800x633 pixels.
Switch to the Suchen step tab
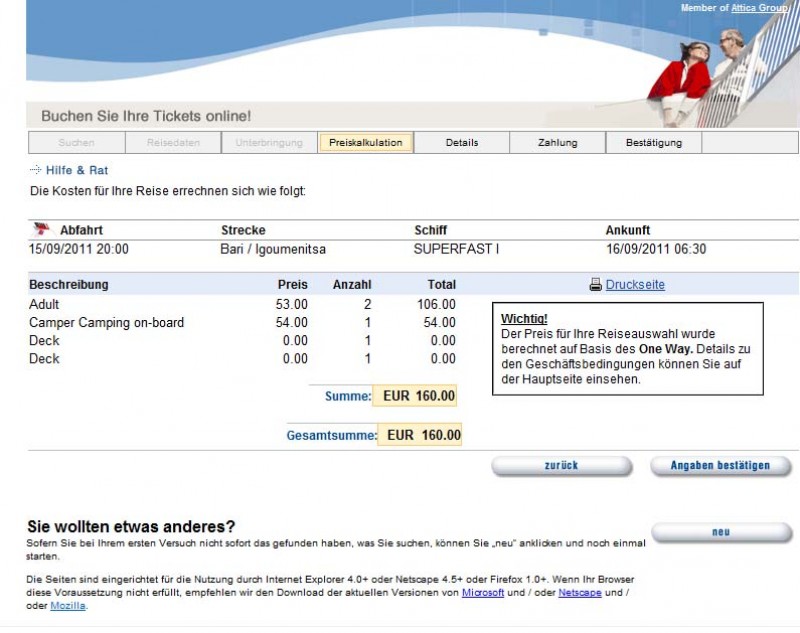coord(76,143)
